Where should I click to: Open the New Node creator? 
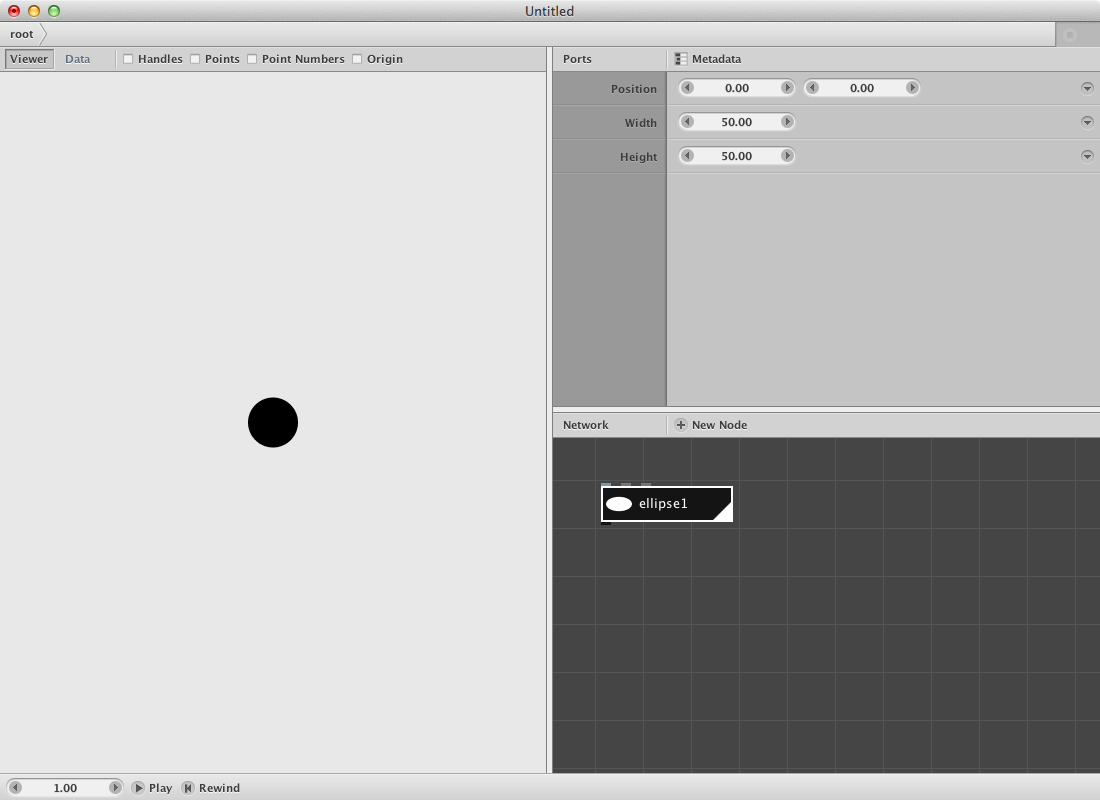[x=710, y=425]
